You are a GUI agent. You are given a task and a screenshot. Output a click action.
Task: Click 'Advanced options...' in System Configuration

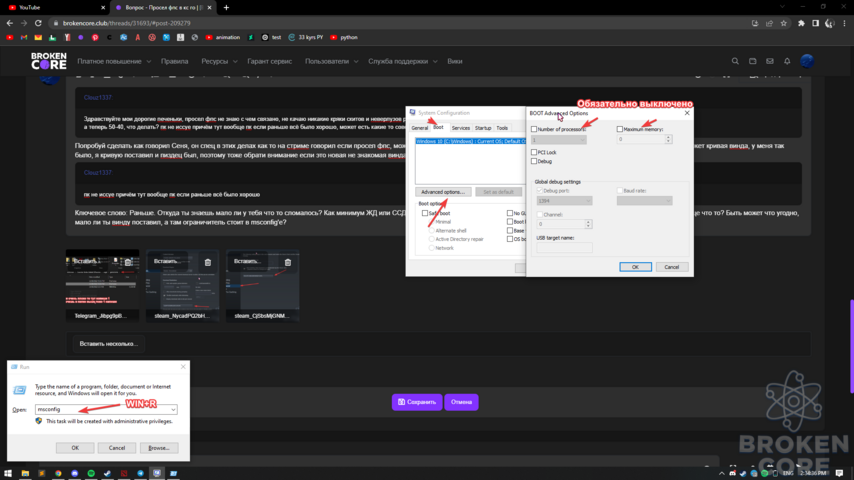click(x=443, y=192)
